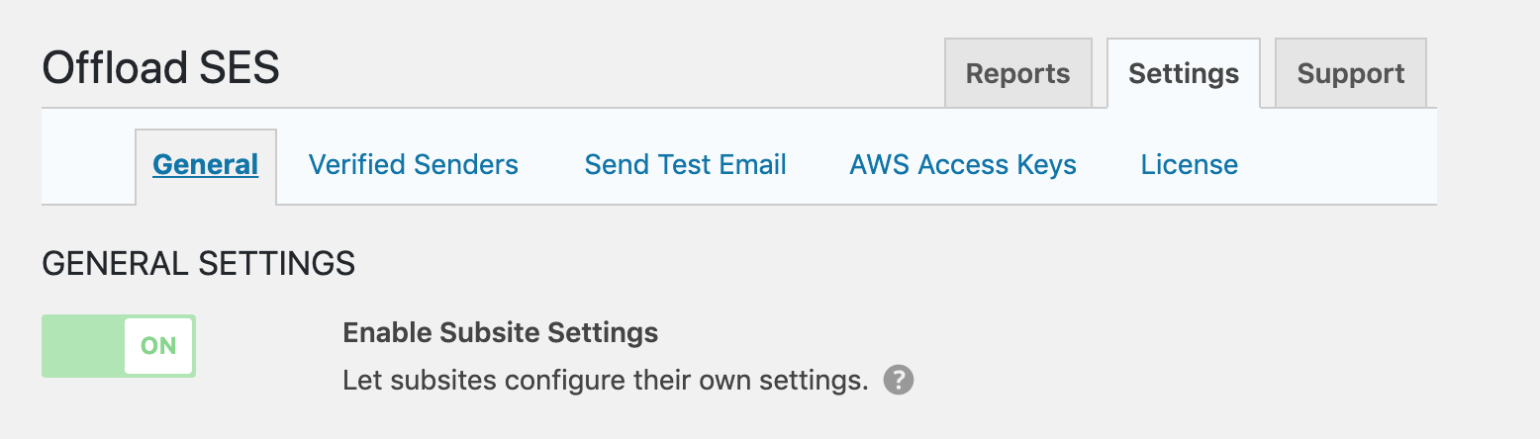Click the Offload SES page title
The image size is (1540, 439).
point(161,68)
